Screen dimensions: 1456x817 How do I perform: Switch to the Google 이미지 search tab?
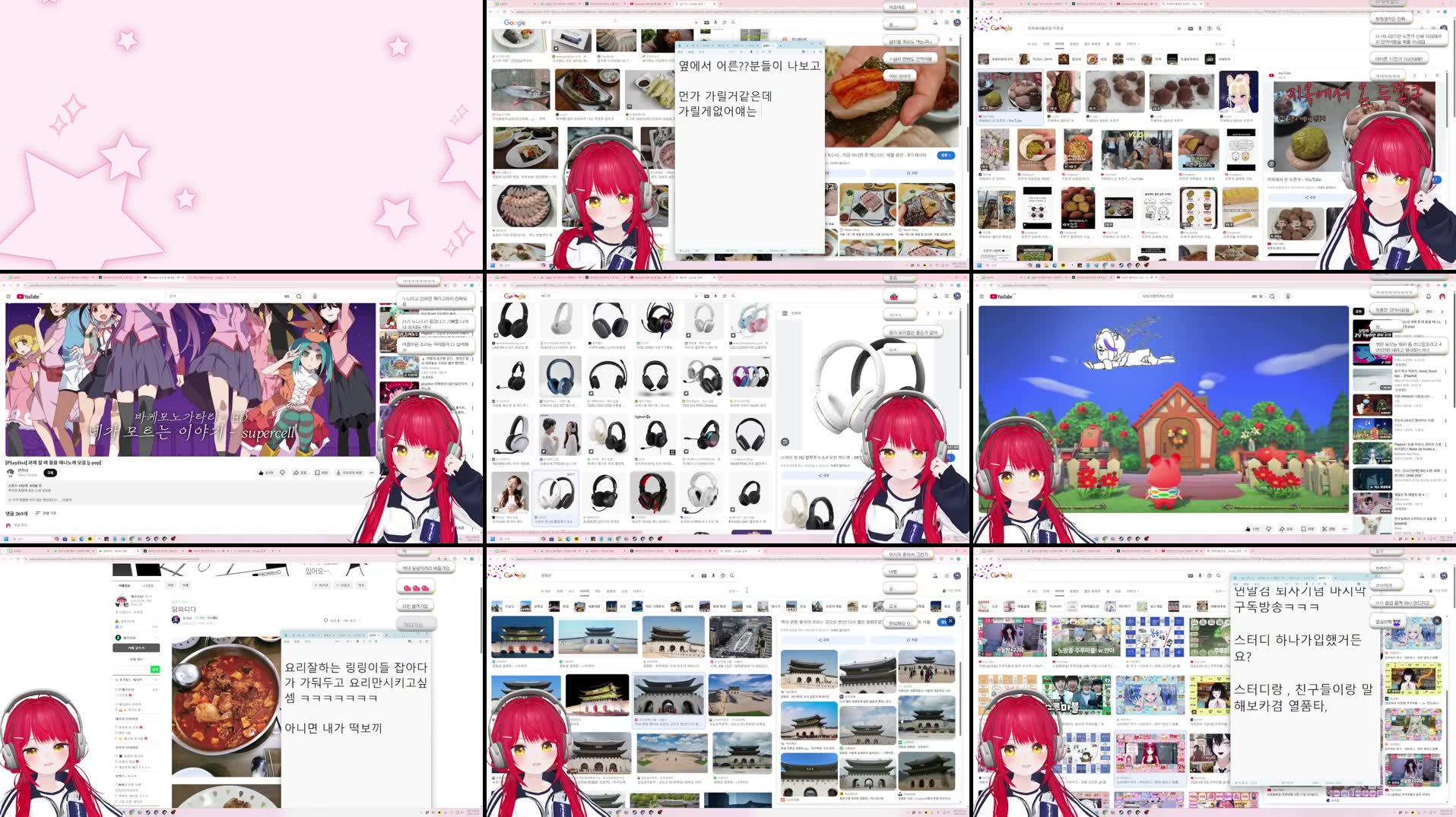click(x=585, y=591)
